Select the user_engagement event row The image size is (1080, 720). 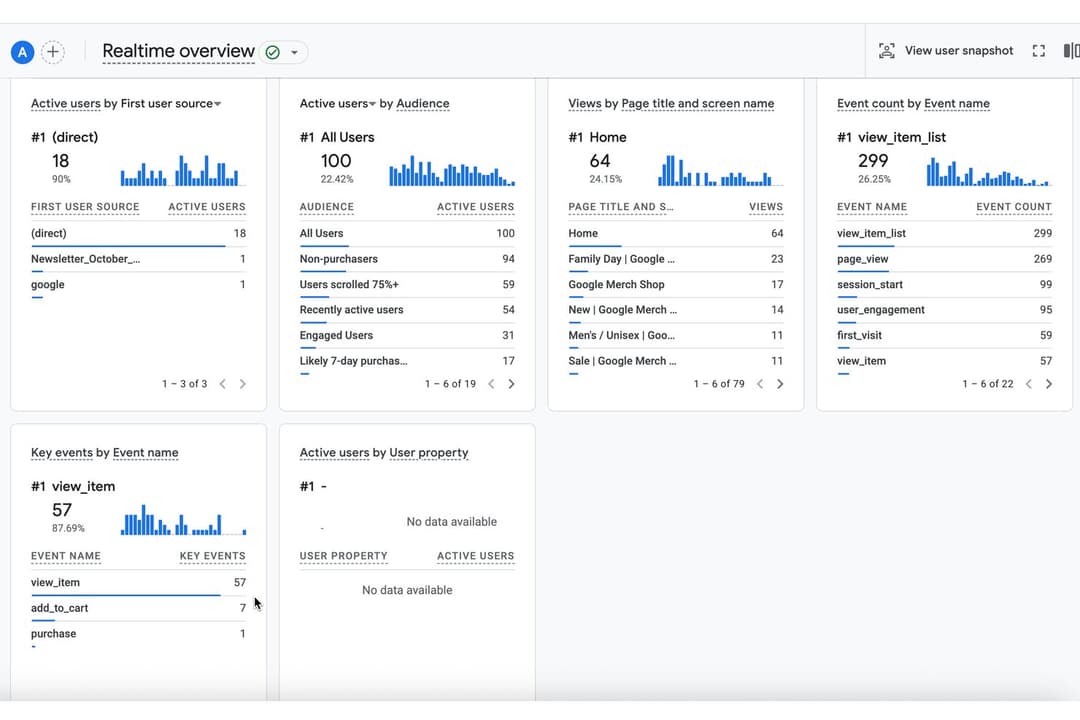(944, 310)
